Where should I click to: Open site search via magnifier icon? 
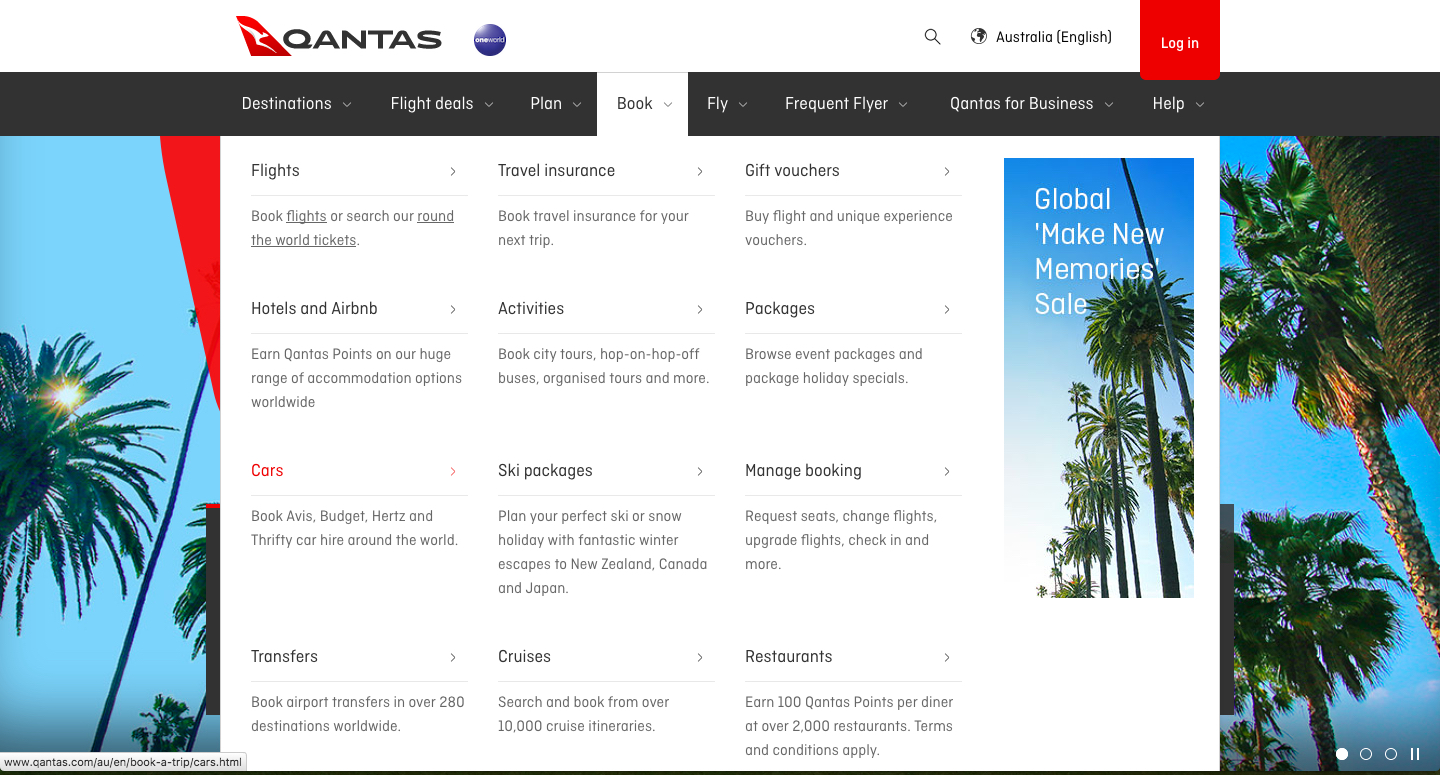[x=932, y=37]
